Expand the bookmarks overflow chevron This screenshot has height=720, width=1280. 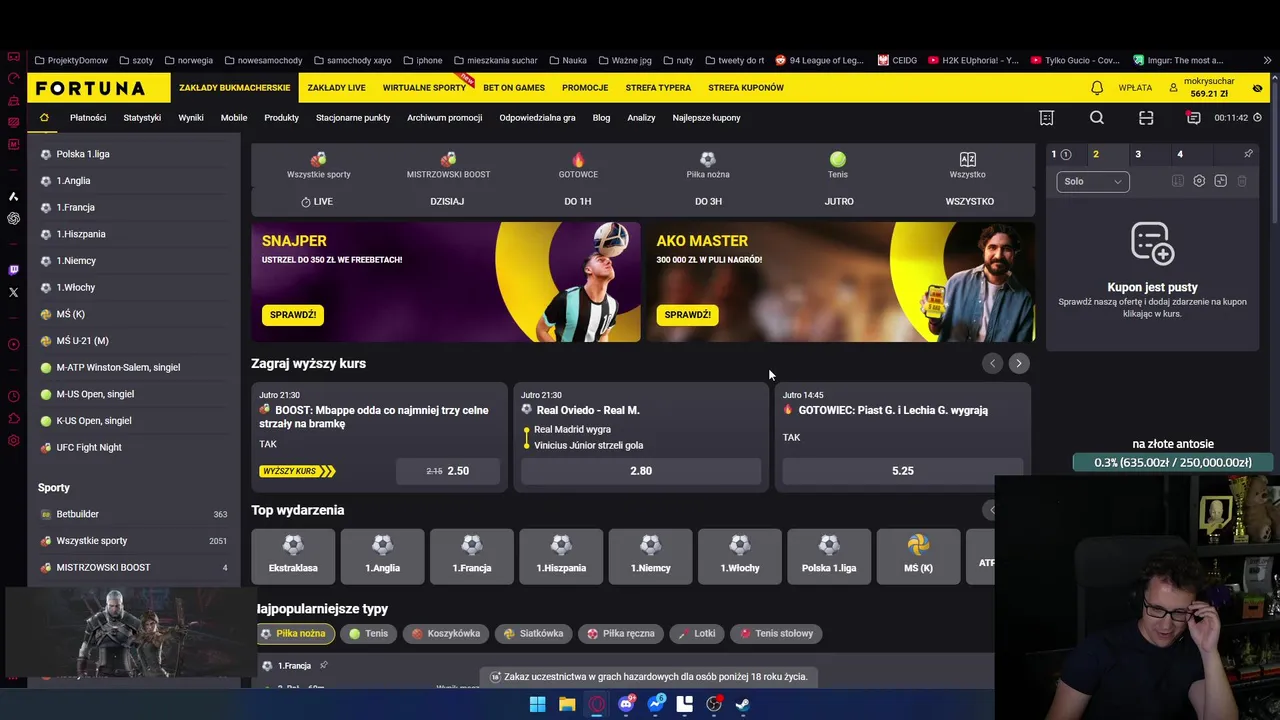(x=1267, y=60)
